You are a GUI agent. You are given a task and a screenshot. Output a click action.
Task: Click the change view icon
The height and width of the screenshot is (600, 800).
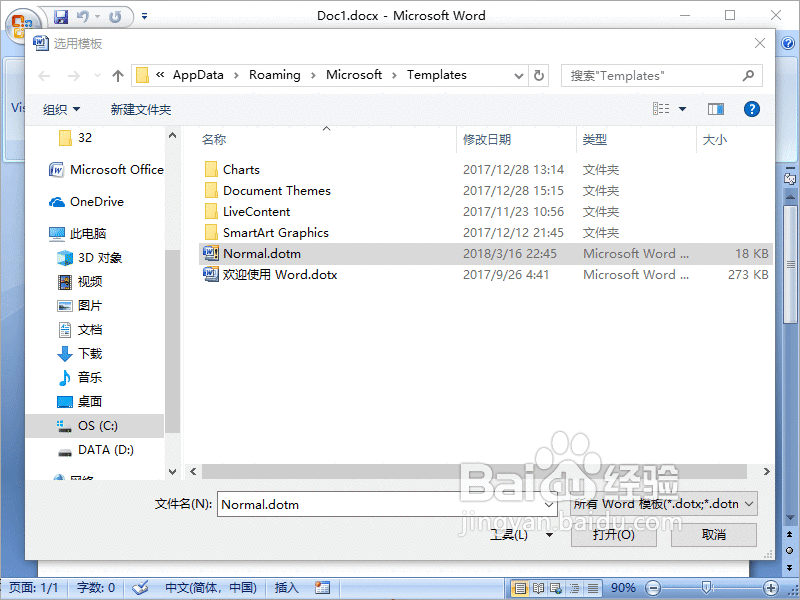pos(661,108)
